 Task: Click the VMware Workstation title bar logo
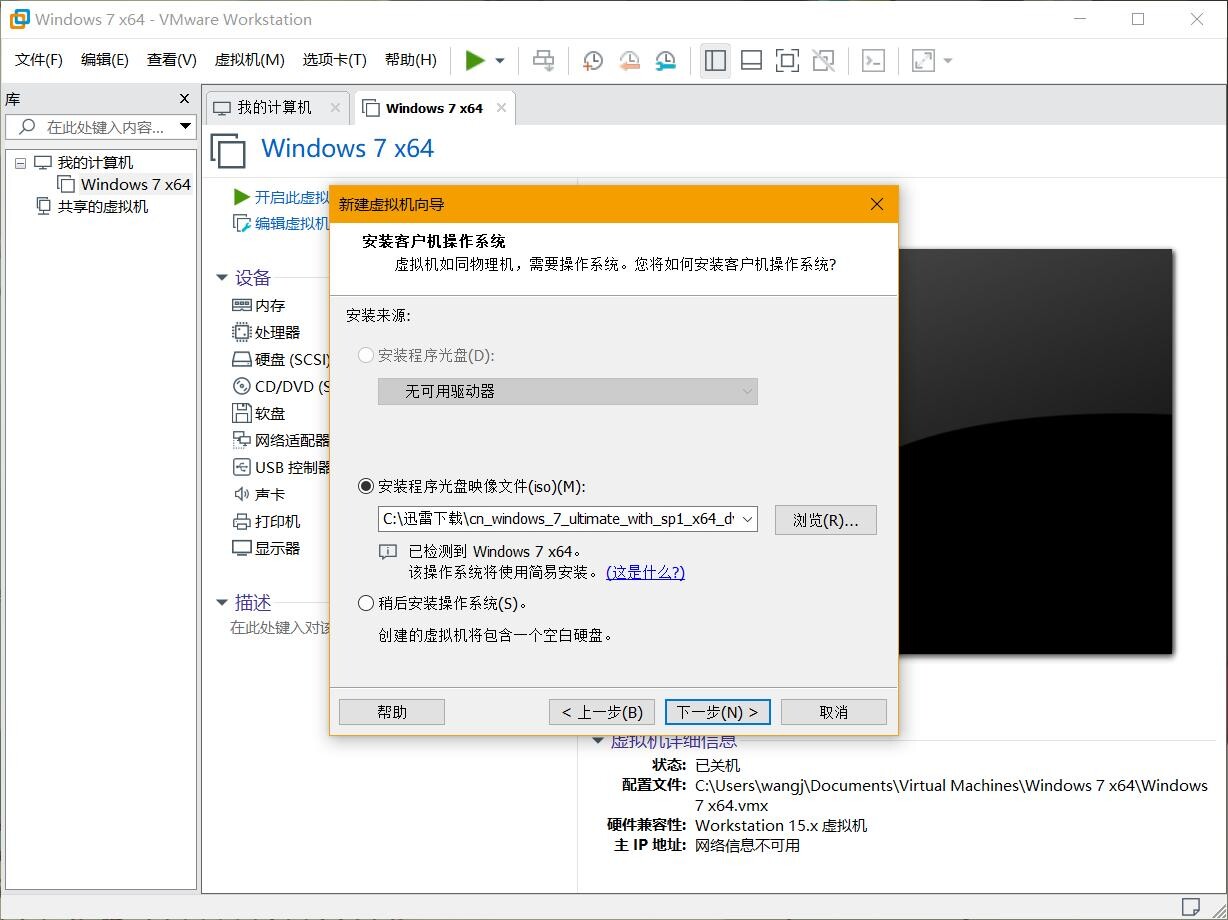pyautogui.click(x=19, y=19)
